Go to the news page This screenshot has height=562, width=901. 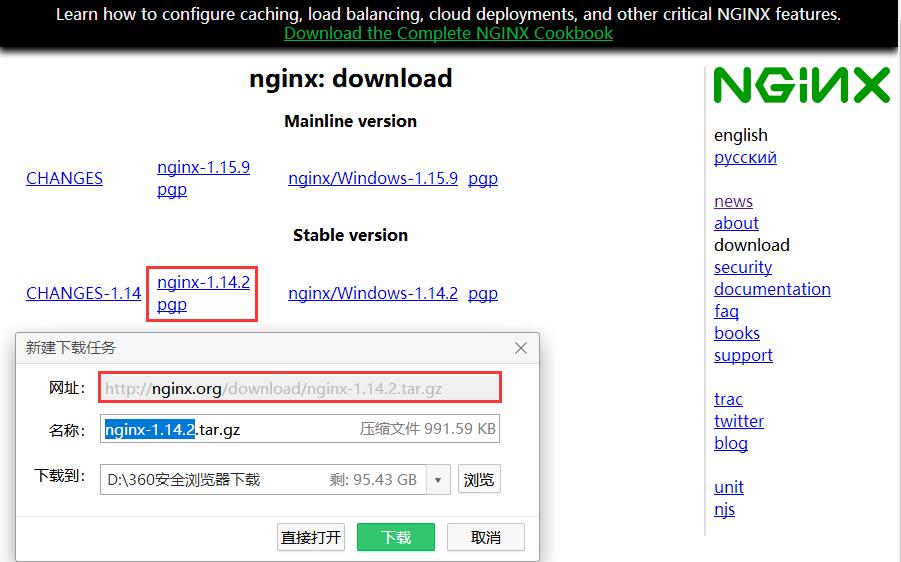coord(733,201)
